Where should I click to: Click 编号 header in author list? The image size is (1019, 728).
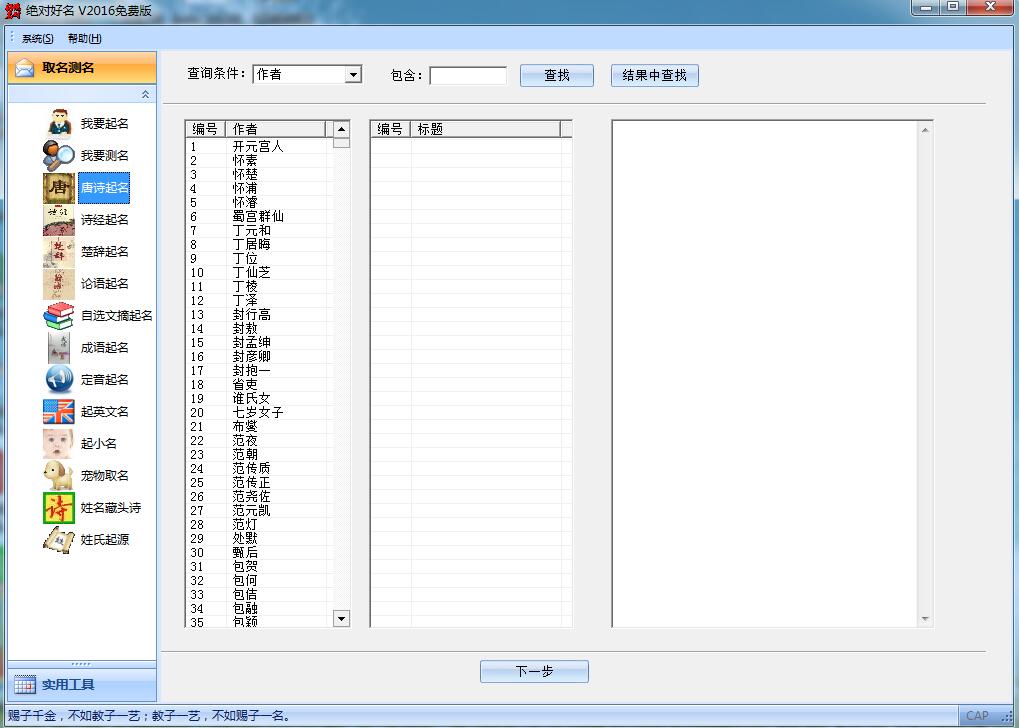pyautogui.click(x=205, y=129)
